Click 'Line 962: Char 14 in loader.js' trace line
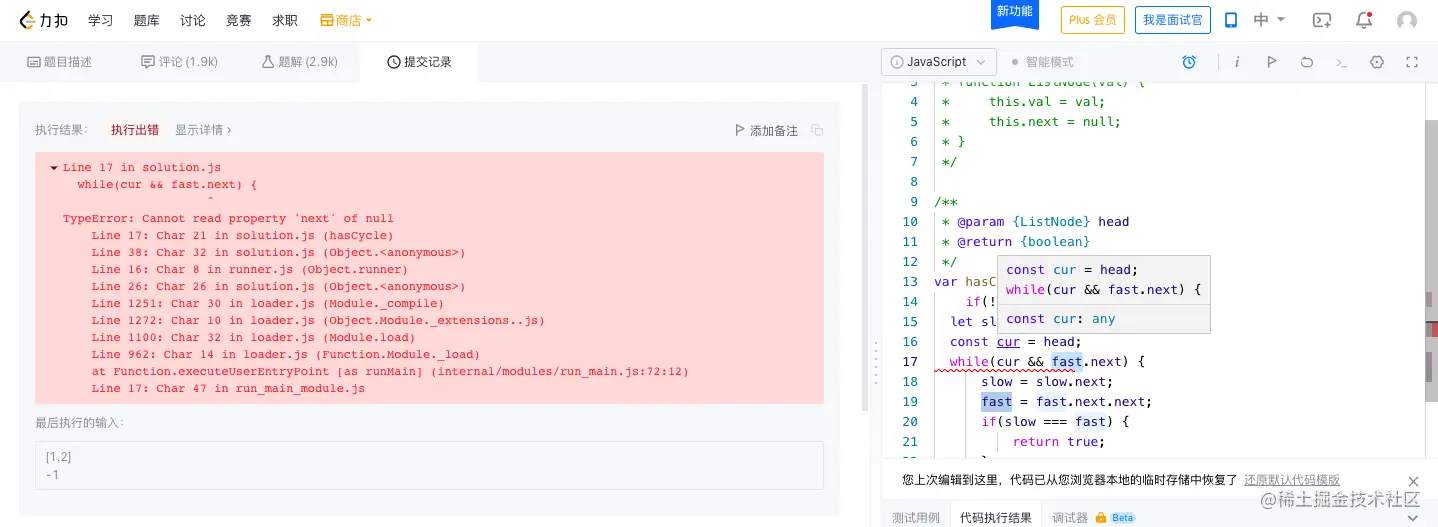 [x=285, y=354]
